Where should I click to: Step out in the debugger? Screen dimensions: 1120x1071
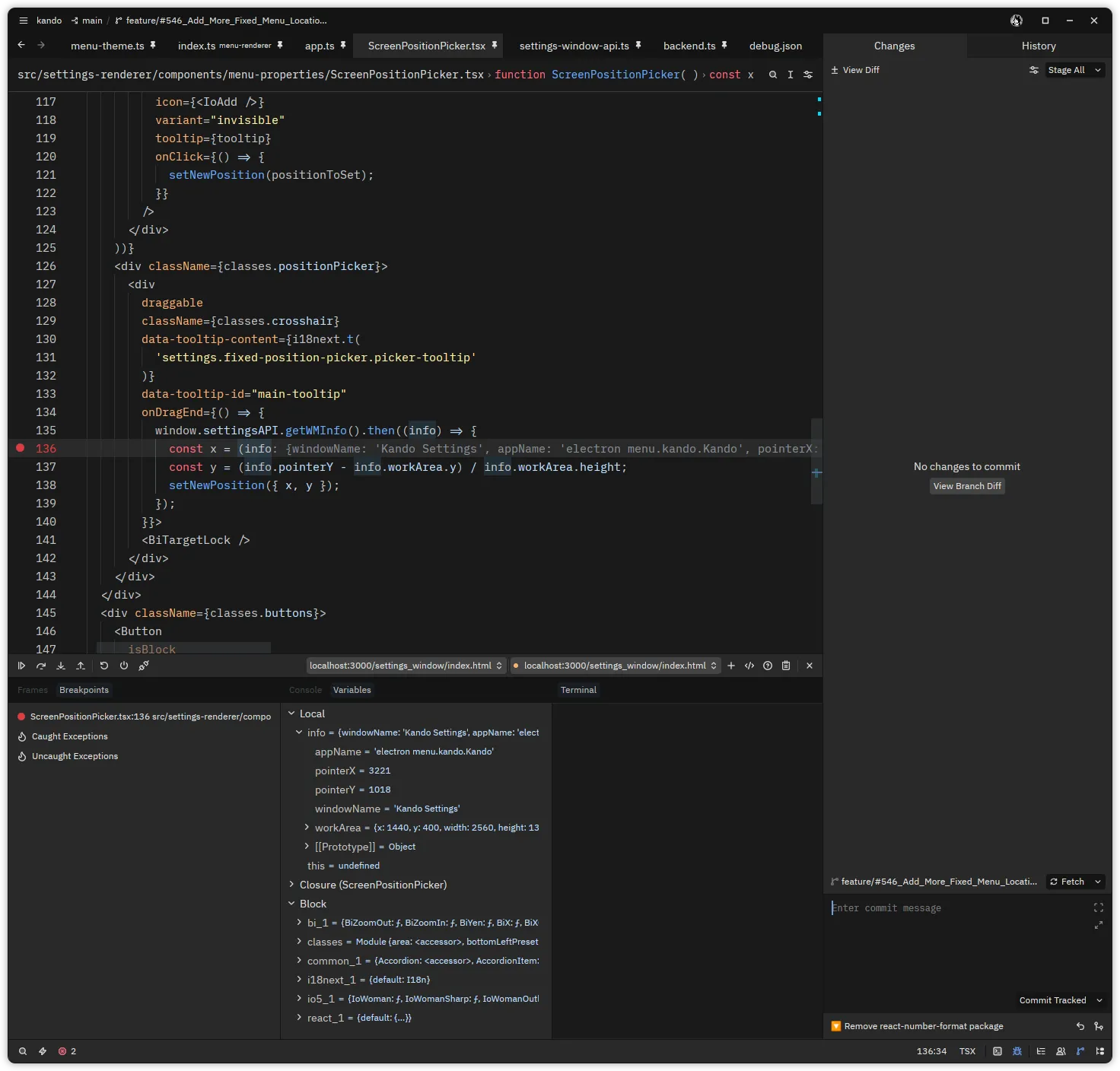tap(81, 666)
